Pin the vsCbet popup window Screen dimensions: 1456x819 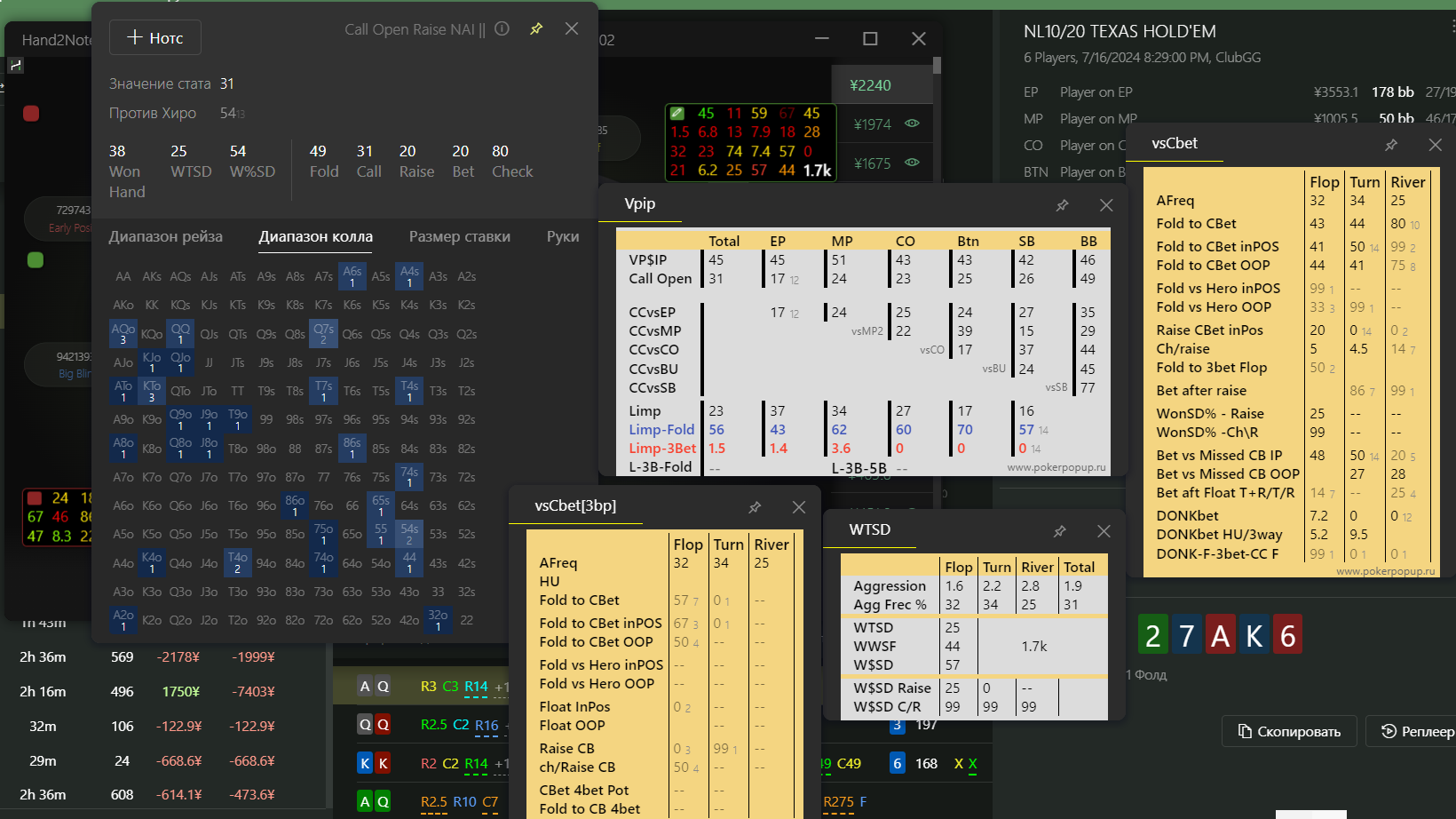(1391, 144)
